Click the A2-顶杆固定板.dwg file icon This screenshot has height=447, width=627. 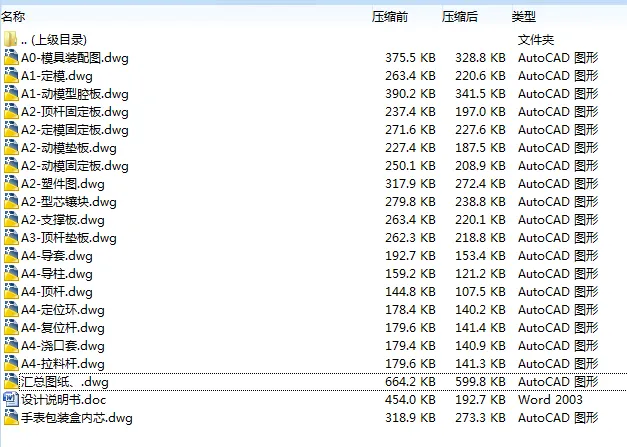[x=11, y=112]
